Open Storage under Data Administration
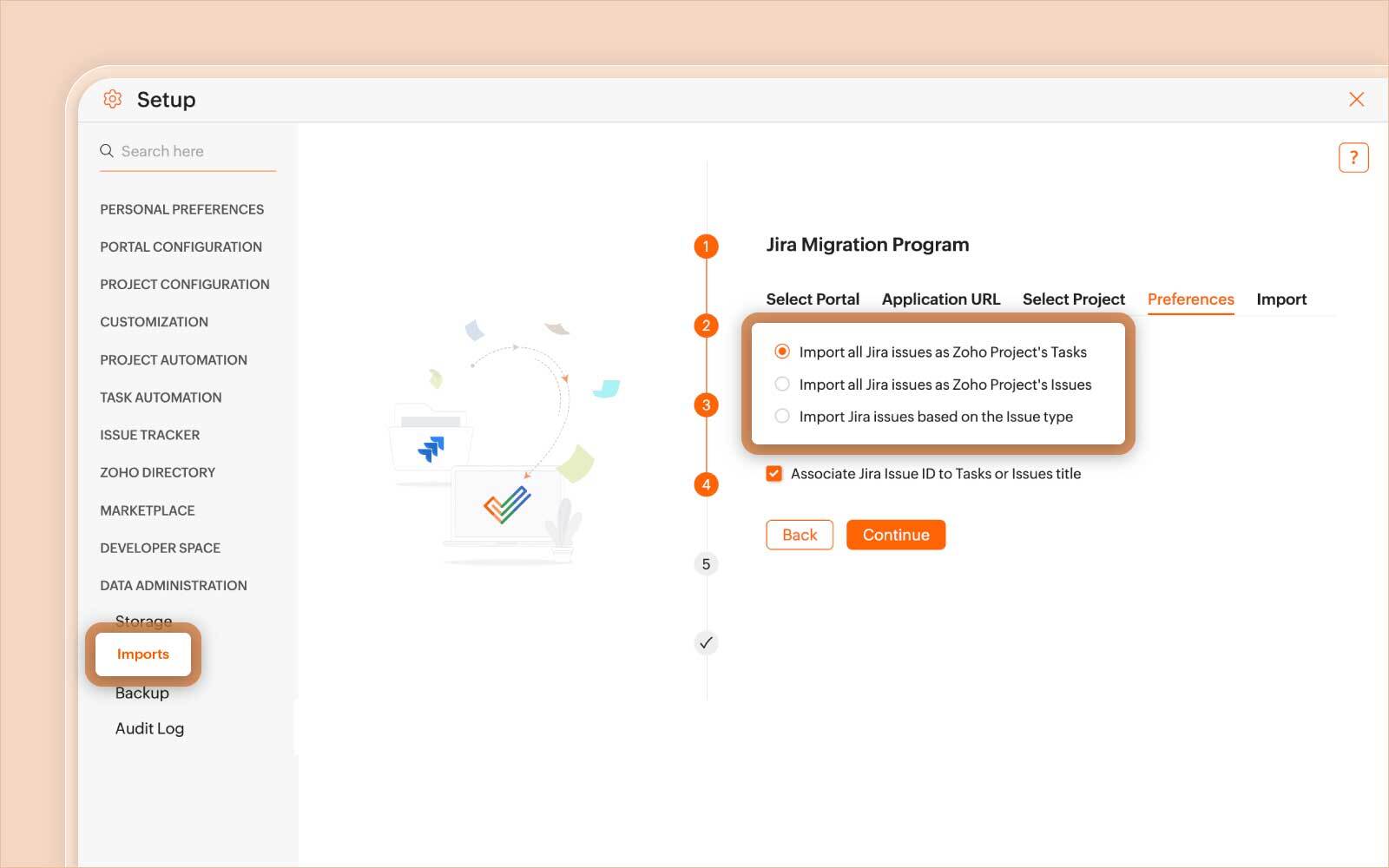The image size is (1389, 868). [x=143, y=621]
